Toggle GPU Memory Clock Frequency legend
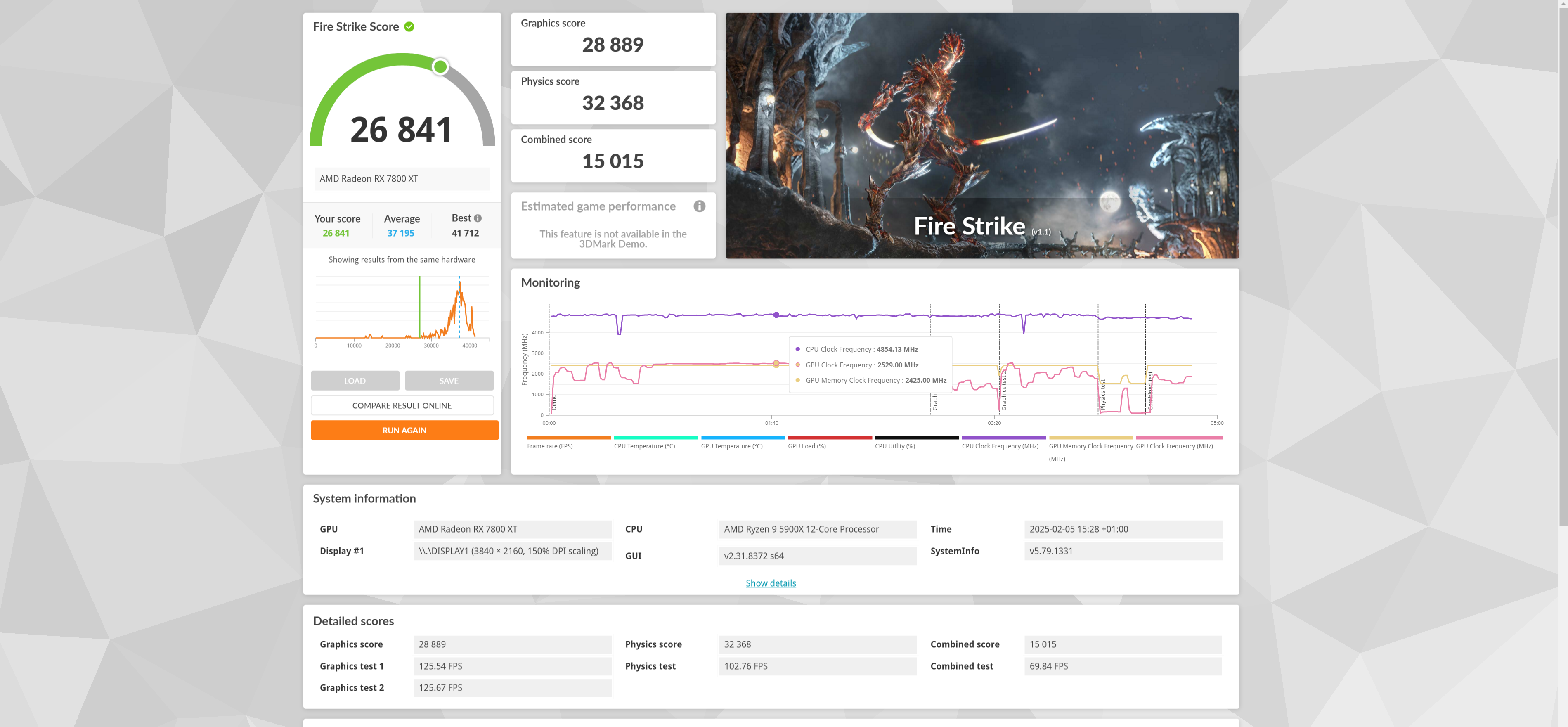 click(1090, 446)
